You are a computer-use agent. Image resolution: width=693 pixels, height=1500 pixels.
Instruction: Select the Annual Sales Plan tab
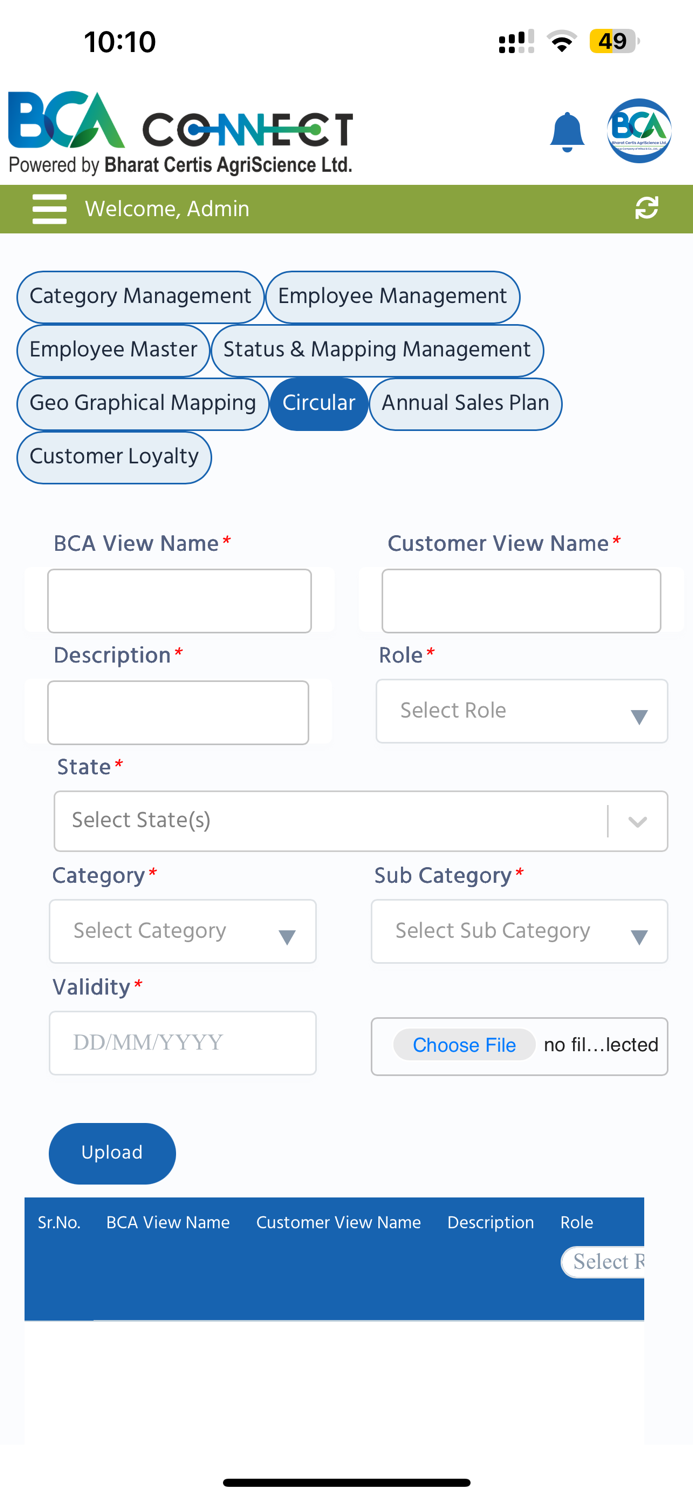tap(465, 403)
